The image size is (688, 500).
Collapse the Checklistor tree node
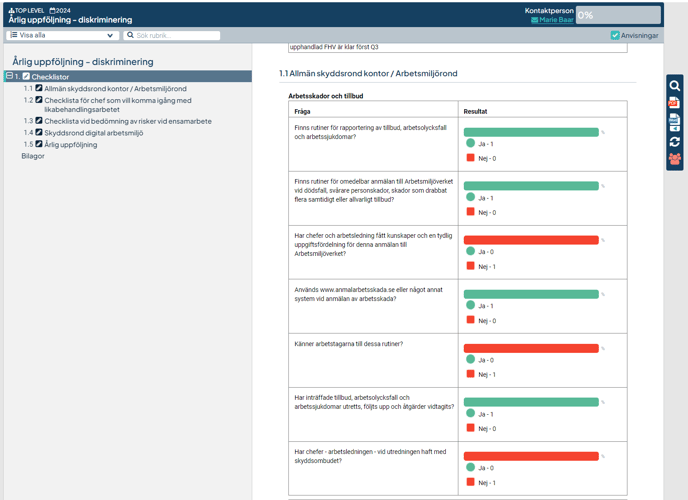pos(10,77)
